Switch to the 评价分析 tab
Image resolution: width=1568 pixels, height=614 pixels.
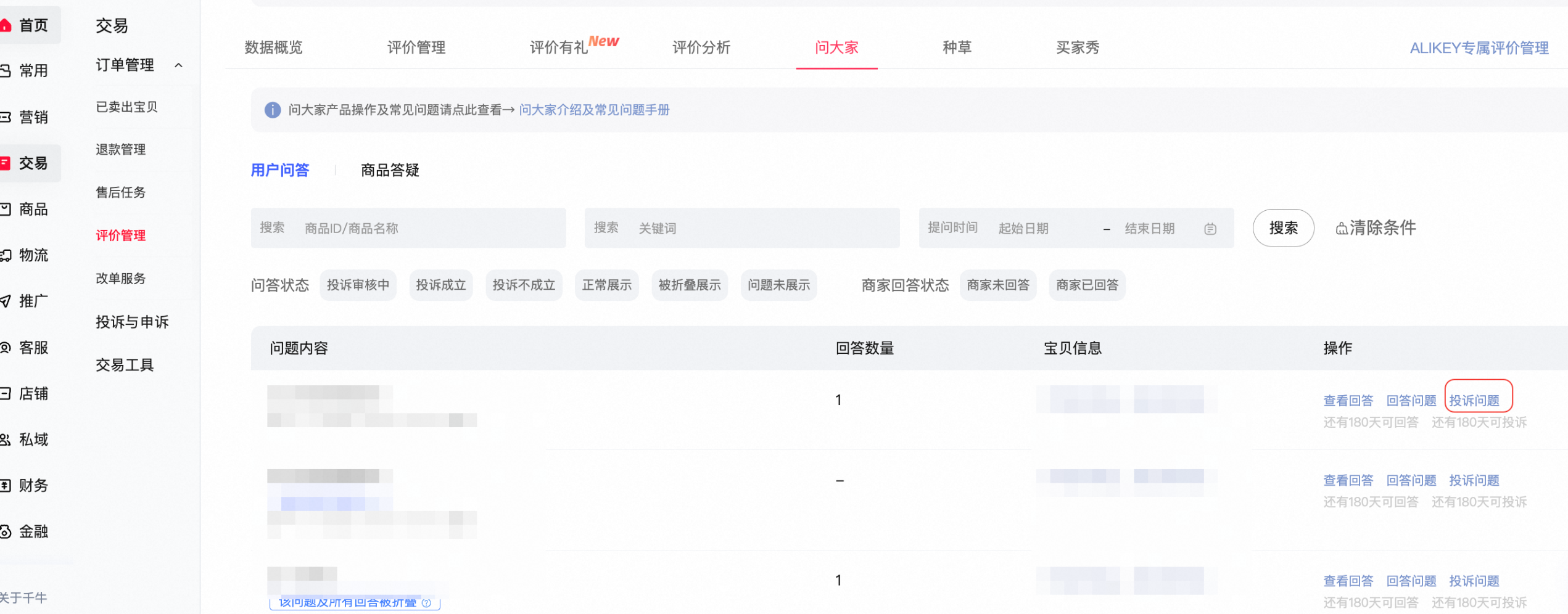coord(701,47)
